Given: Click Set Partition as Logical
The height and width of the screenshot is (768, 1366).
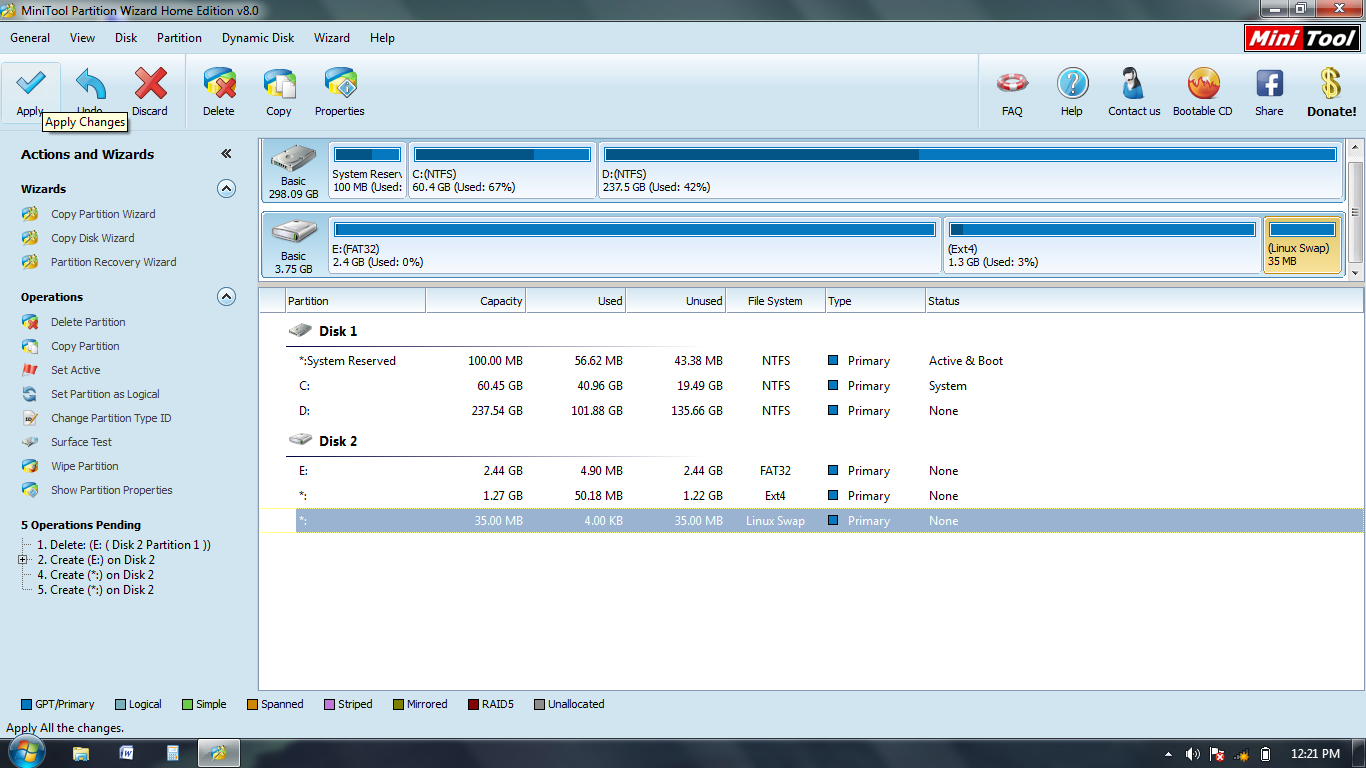Looking at the screenshot, I should 105,394.
